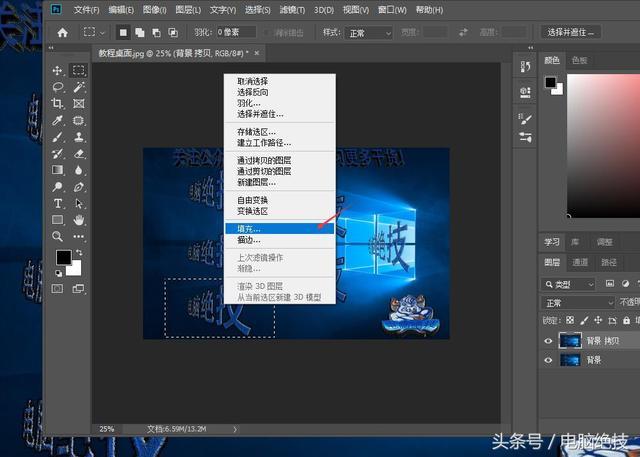Toggle lock transparent pixels in layers panel

point(570,320)
